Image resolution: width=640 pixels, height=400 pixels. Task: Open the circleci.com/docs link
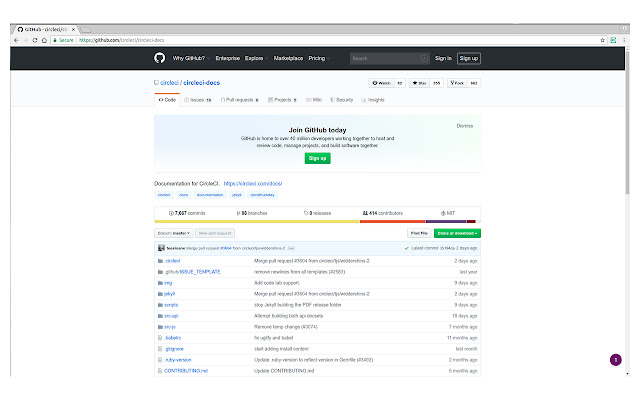(253, 184)
